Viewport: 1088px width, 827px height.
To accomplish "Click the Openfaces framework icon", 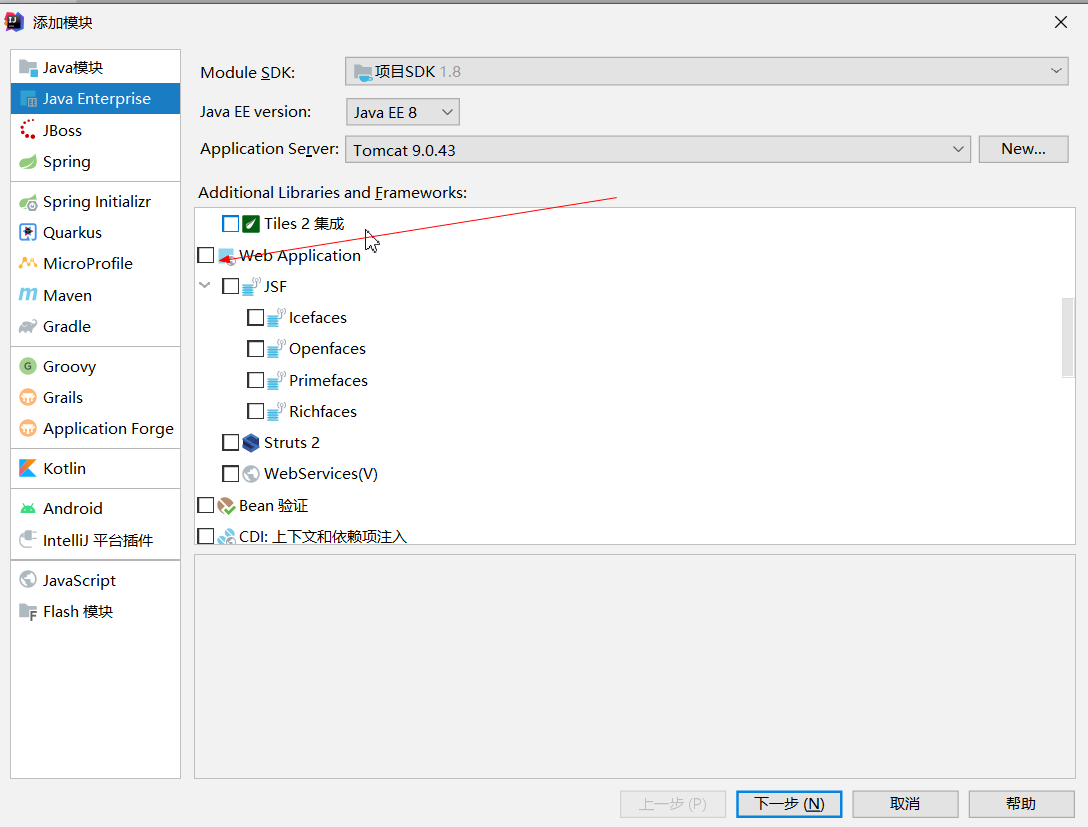I will 275,348.
